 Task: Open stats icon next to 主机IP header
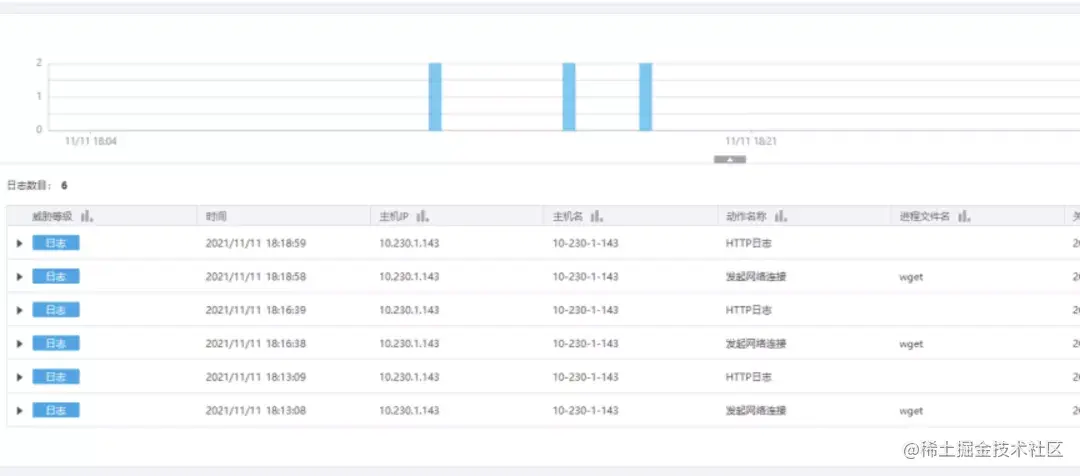click(424, 216)
